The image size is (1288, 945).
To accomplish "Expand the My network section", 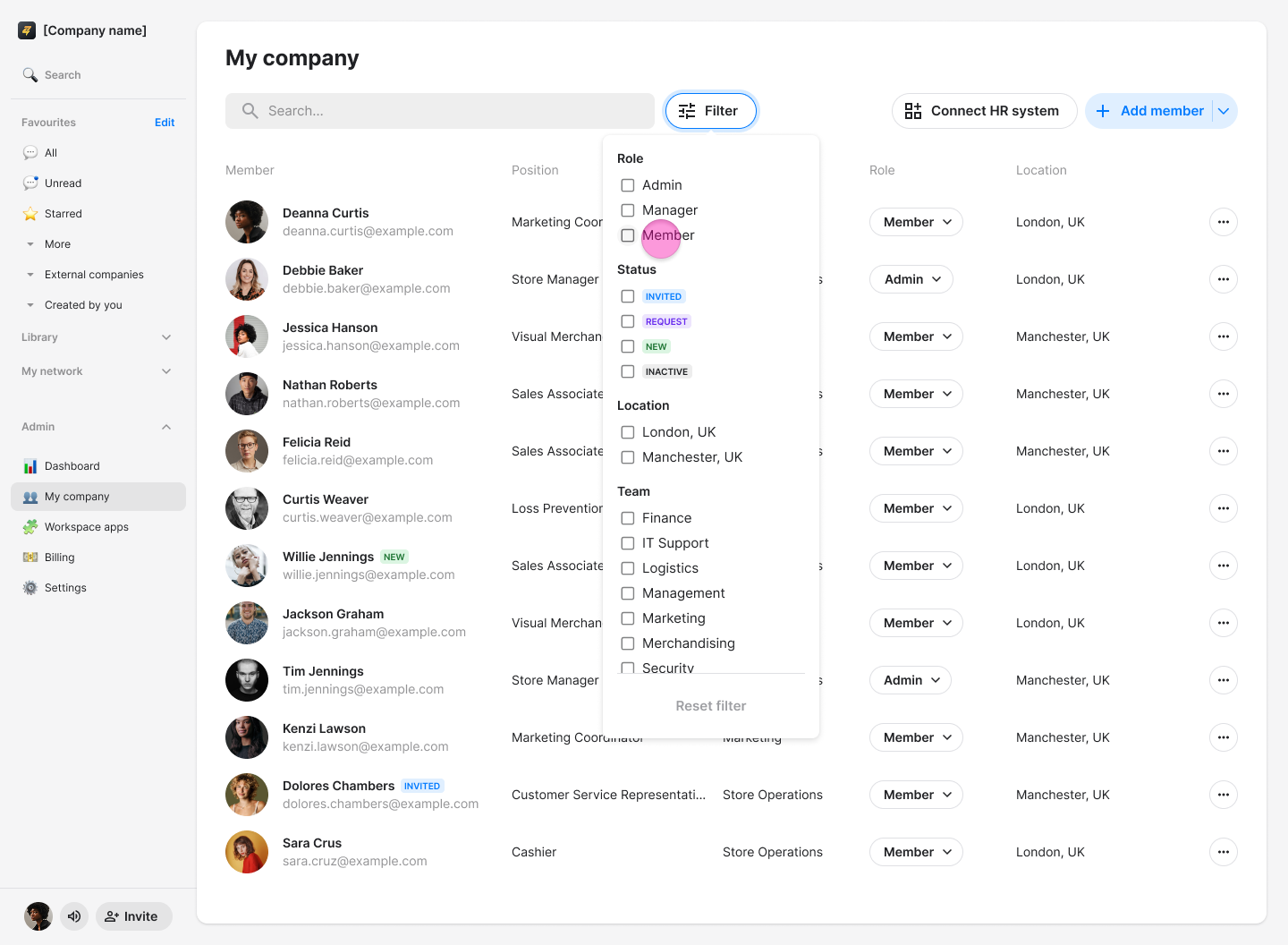I will pos(166,371).
